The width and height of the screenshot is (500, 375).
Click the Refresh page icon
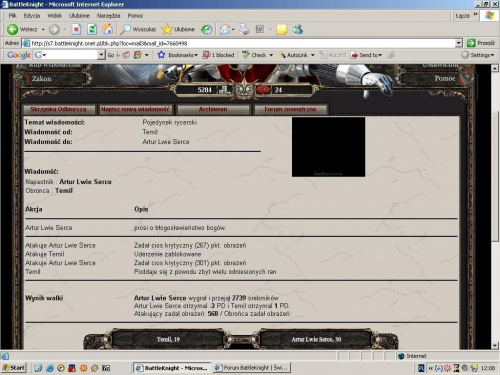coord(92,29)
